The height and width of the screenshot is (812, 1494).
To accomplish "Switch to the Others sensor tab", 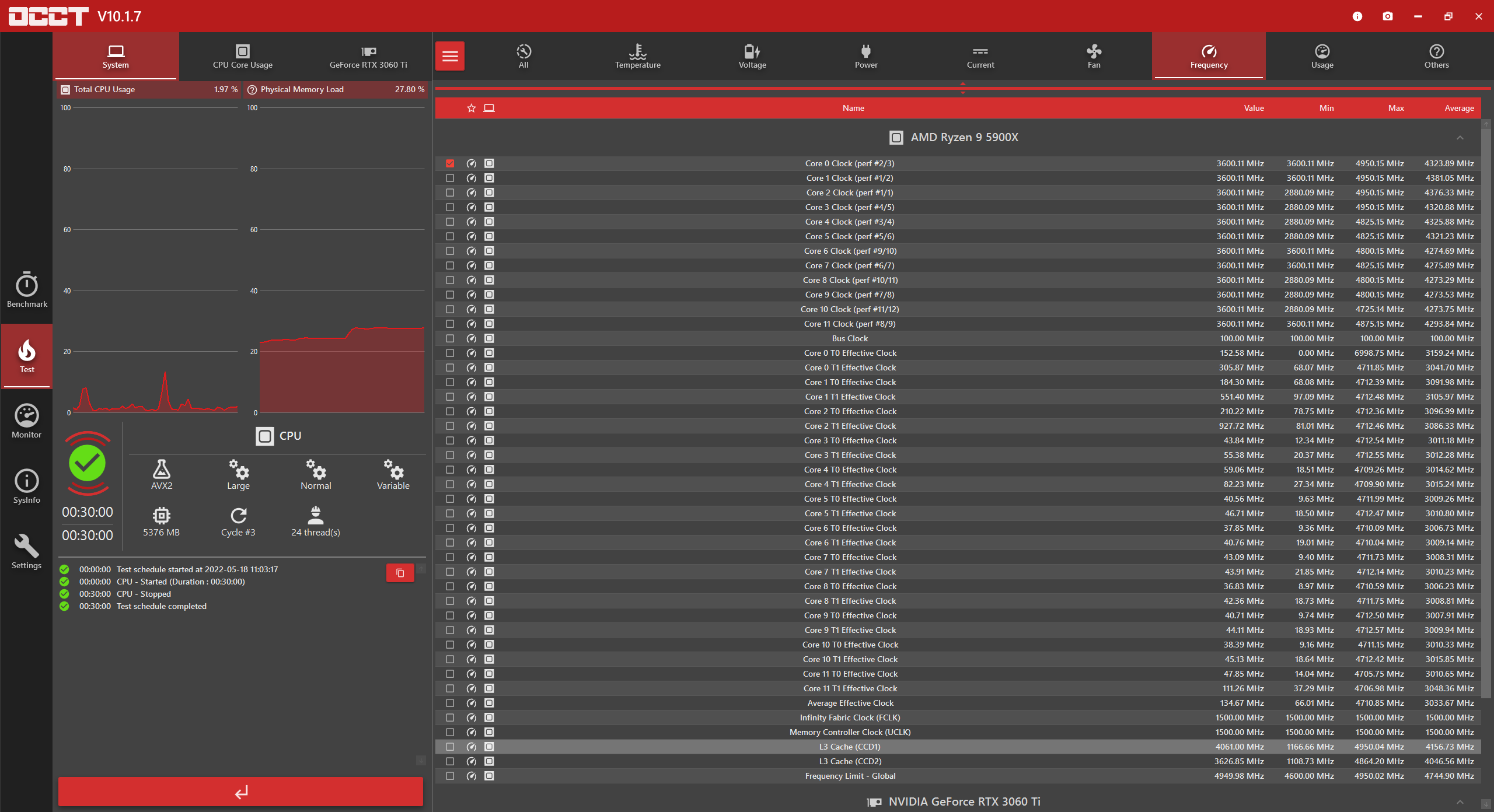I will tap(1436, 56).
